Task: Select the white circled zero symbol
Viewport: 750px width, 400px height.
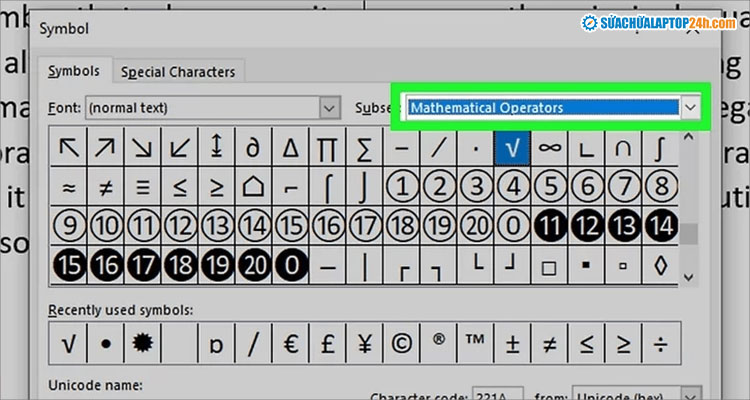Action: point(512,226)
